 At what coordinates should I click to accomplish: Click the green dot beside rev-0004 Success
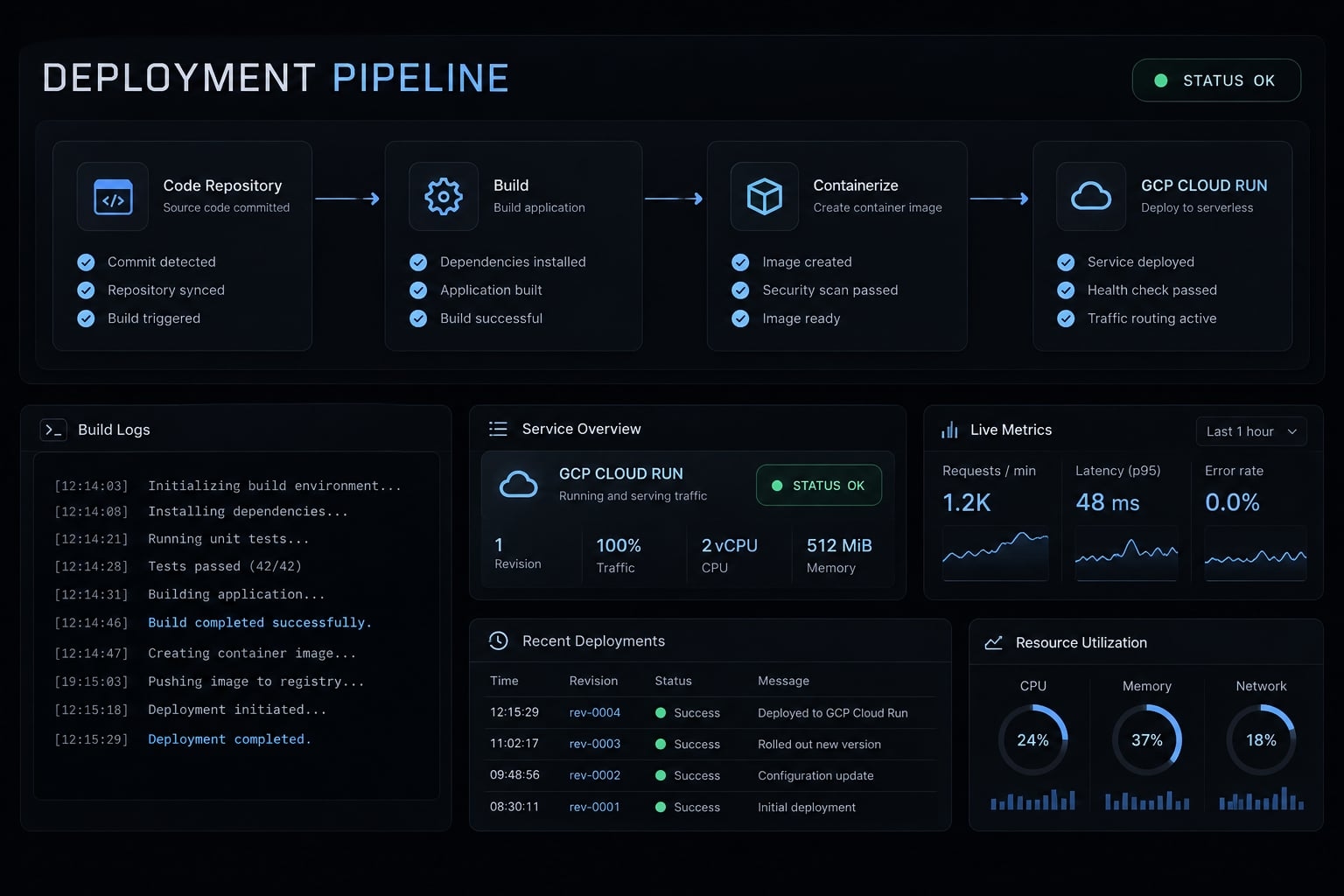tap(661, 712)
